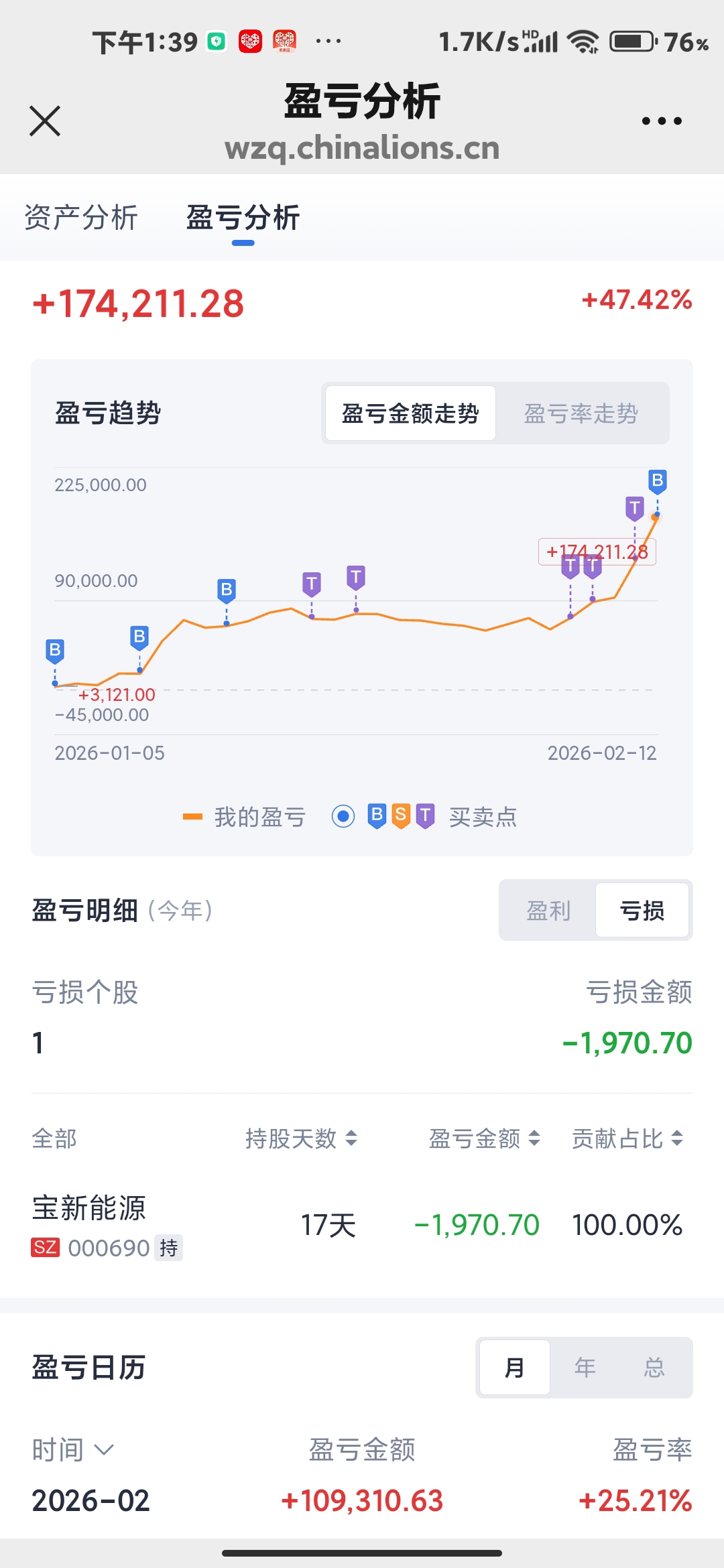This screenshot has height=1568, width=724.
Task: Switch chart to 盈亏率走势
Action: pos(581,413)
